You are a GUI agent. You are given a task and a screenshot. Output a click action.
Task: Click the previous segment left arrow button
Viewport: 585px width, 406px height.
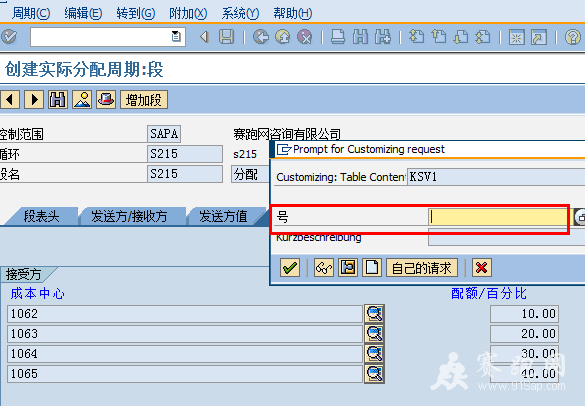tap(10, 100)
